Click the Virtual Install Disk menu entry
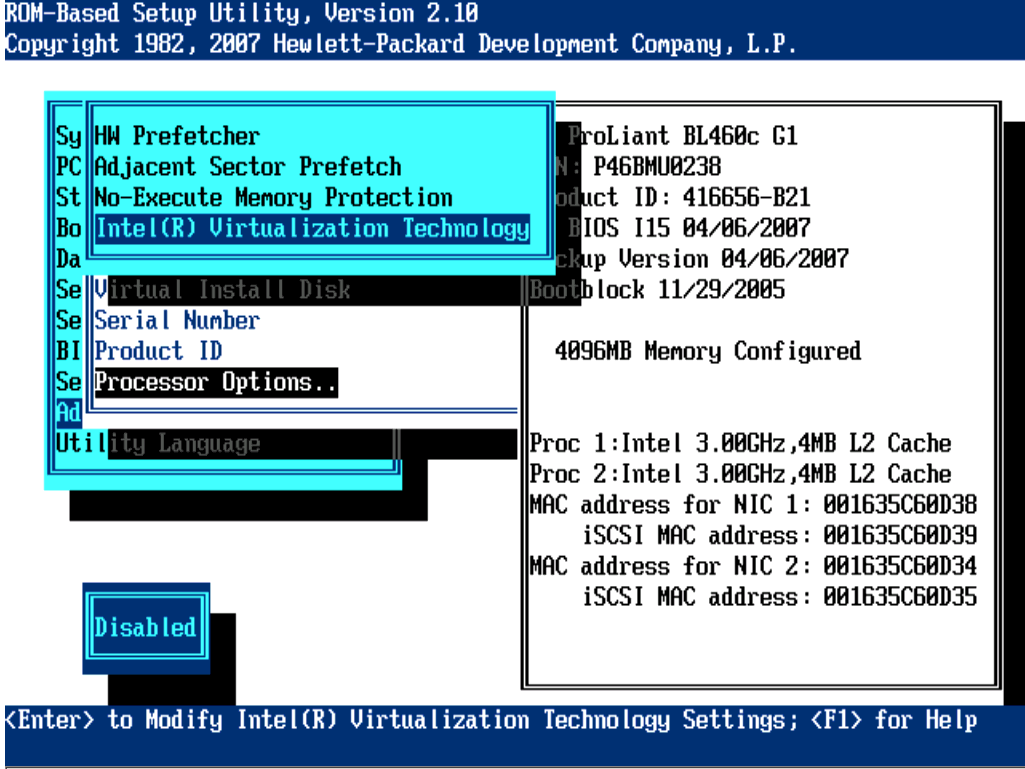 [x=222, y=290]
